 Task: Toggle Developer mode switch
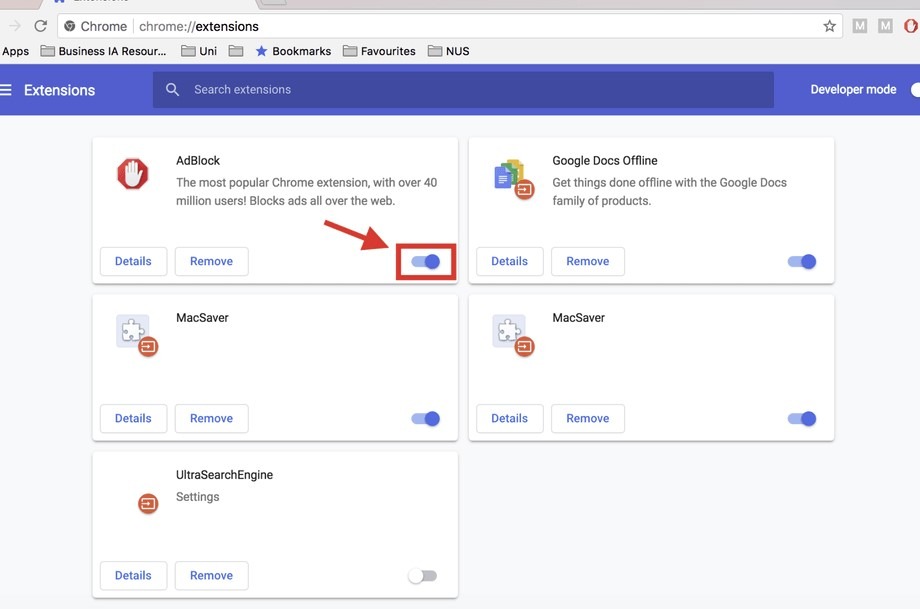click(915, 90)
